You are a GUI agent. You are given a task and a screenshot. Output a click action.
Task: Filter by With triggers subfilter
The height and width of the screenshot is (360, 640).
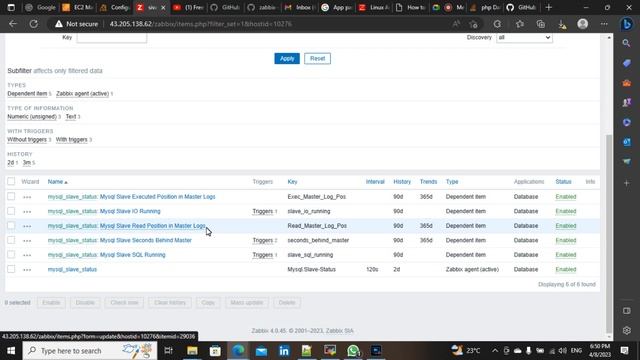71,140
